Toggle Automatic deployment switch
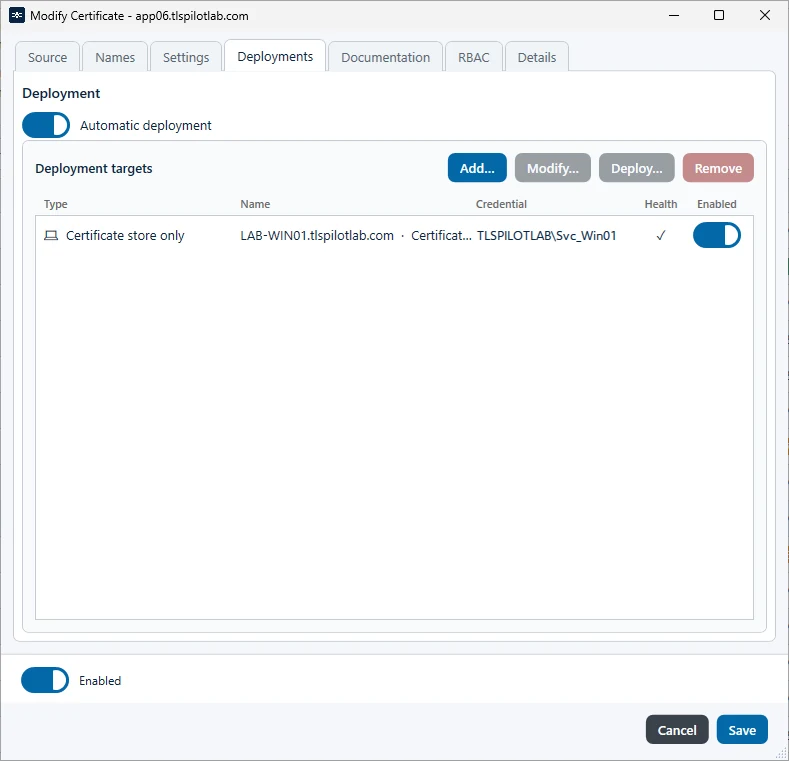This screenshot has height=761, width=789. click(46, 125)
